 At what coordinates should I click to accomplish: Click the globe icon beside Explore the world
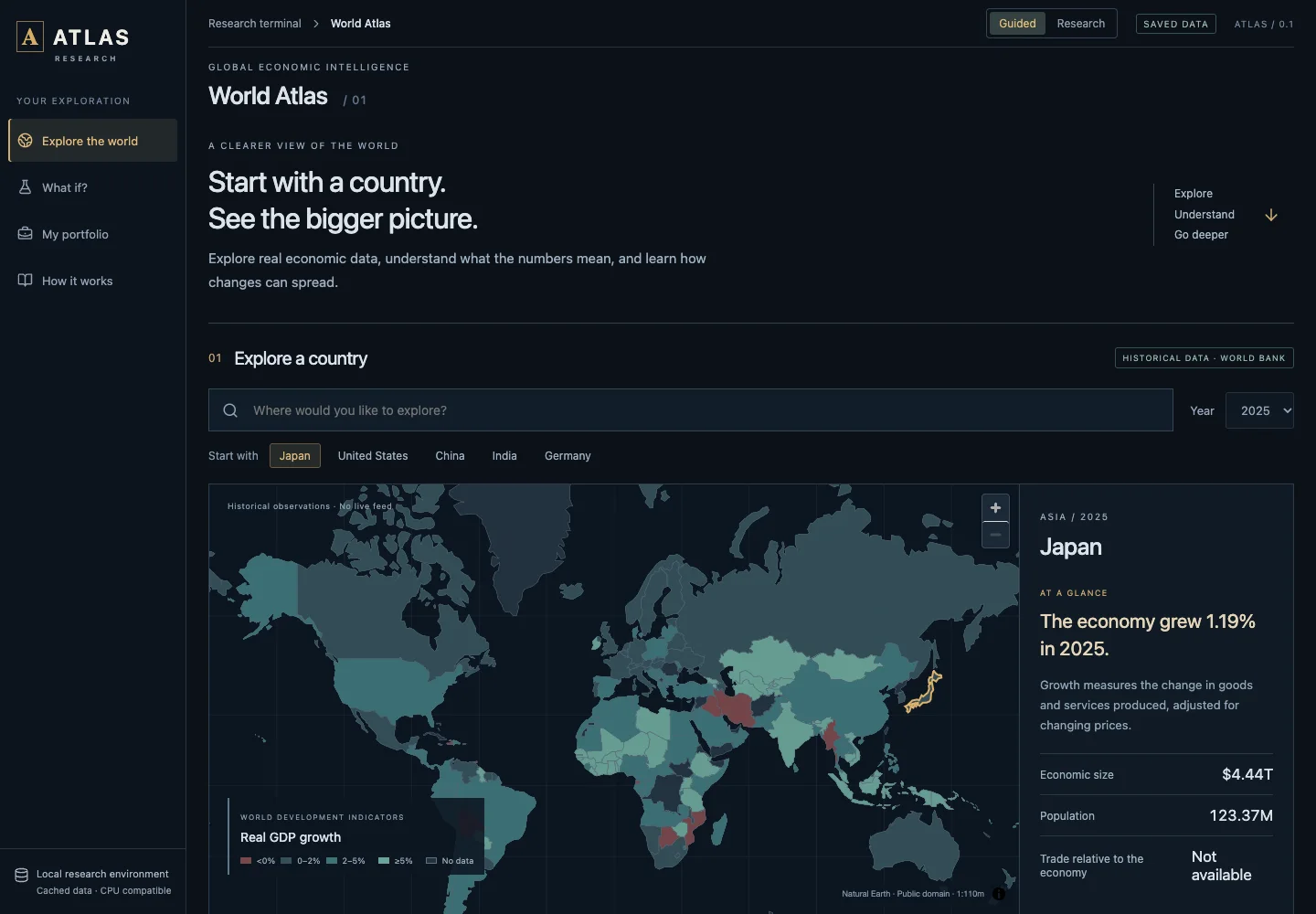26,141
